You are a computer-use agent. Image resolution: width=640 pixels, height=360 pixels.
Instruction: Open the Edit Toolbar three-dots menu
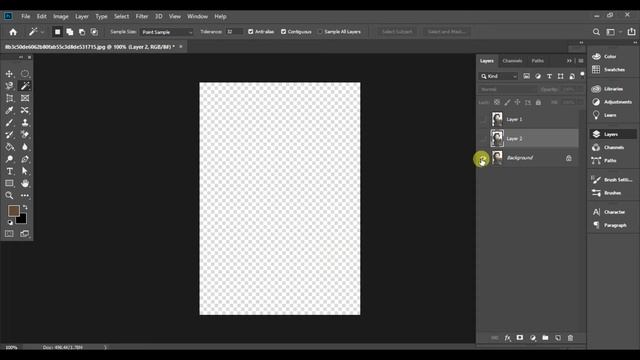(x=25, y=196)
